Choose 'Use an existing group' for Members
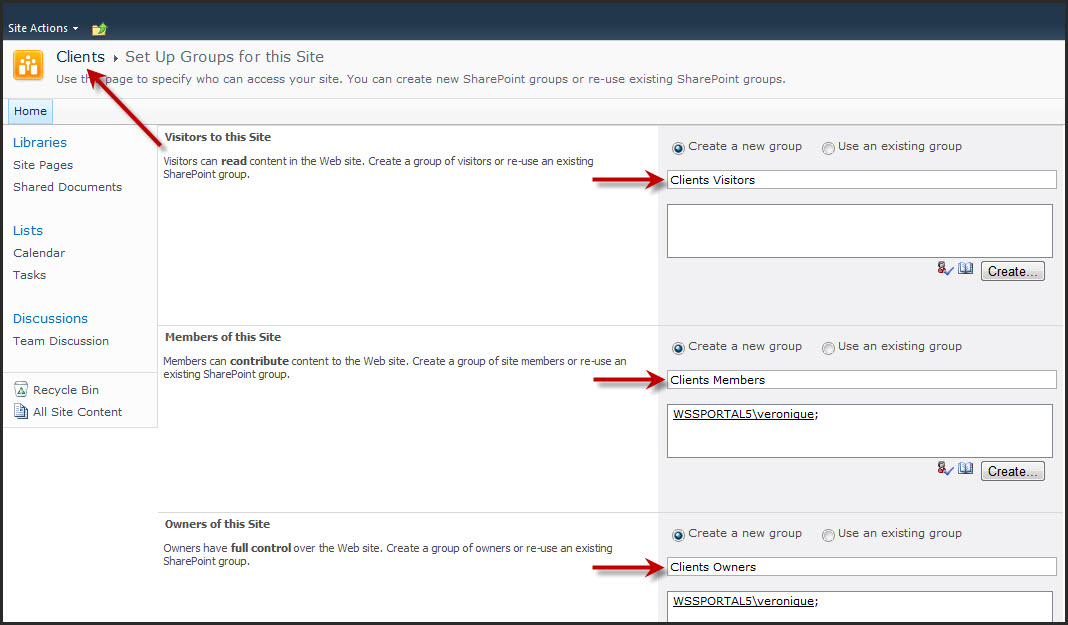Screen dimensions: 1068x625 click(x=828, y=348)
